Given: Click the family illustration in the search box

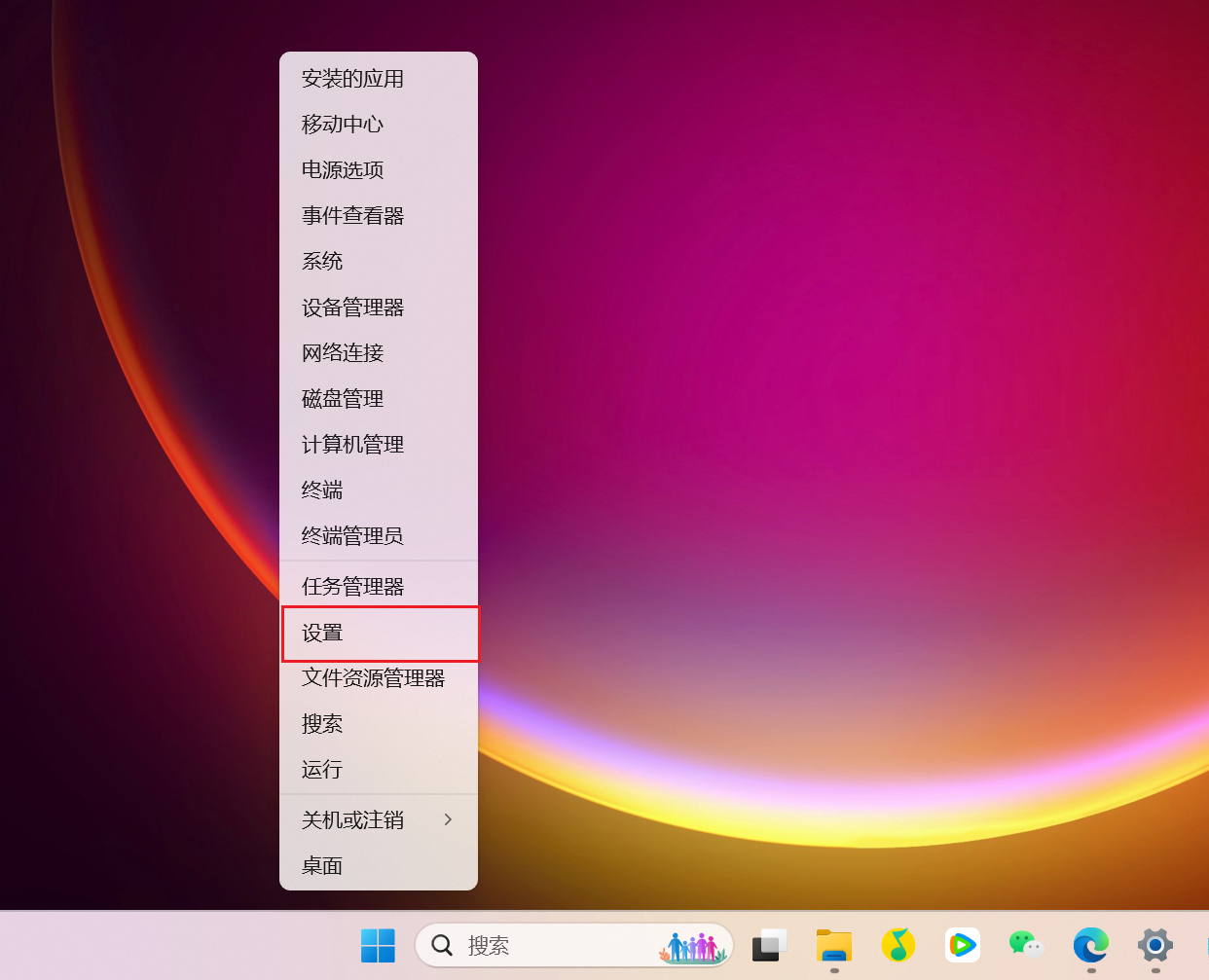Looking at the screenshot, I should point(693,947).
